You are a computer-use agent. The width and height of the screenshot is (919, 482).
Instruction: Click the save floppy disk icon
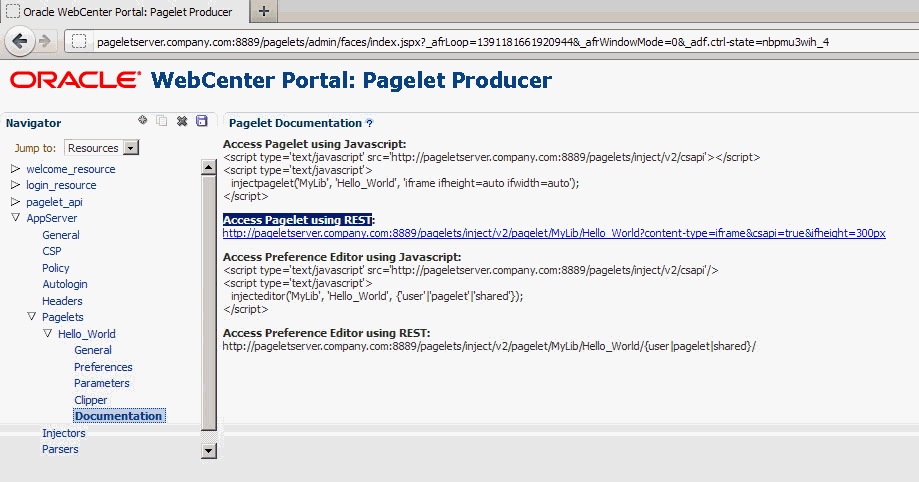202,120
